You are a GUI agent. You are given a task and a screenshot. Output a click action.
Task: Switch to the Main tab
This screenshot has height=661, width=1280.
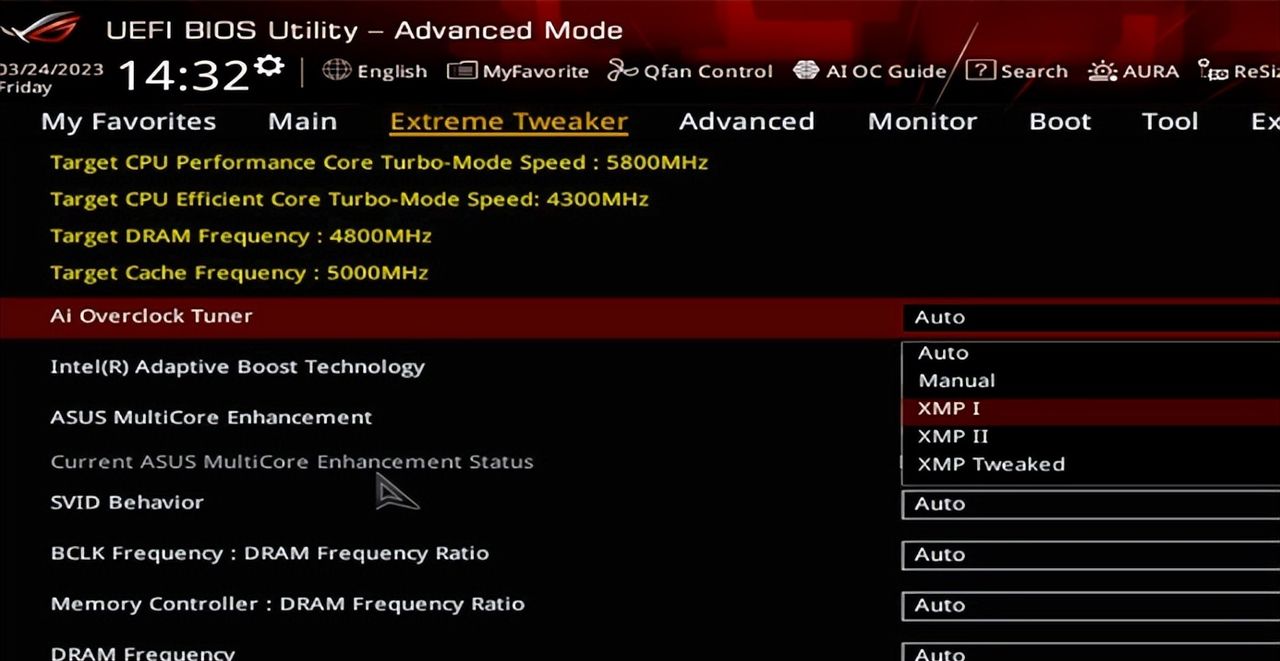point(302,122)
